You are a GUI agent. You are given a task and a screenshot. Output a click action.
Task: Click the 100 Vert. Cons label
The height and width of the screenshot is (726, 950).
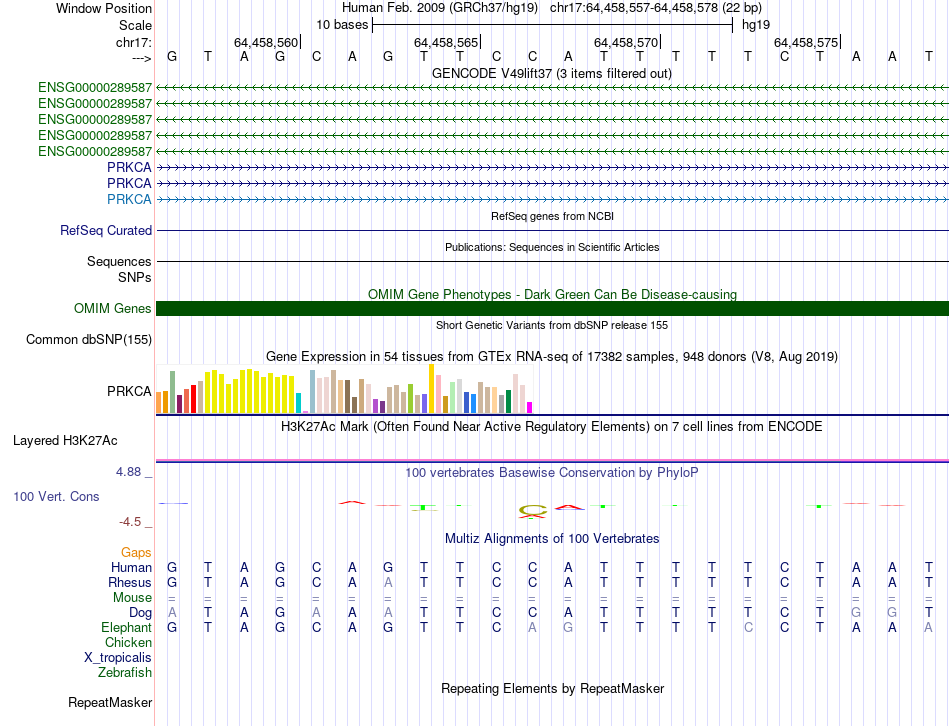coord(56,496)
